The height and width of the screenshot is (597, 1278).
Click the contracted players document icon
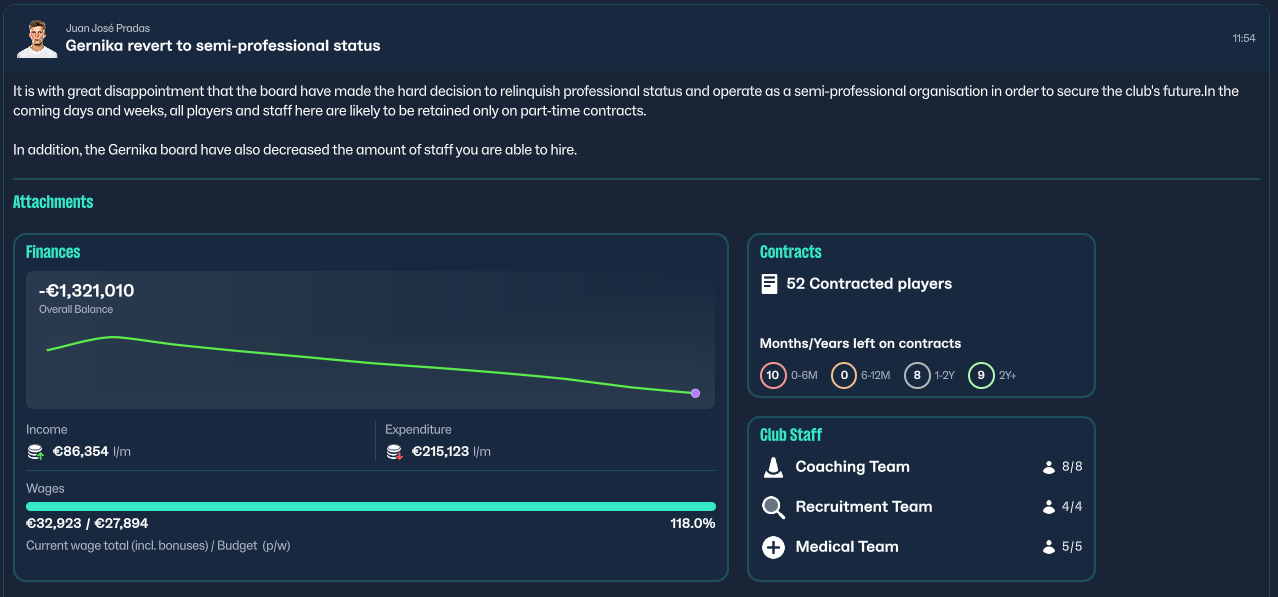pyautogui.click(x=769, y=284)
